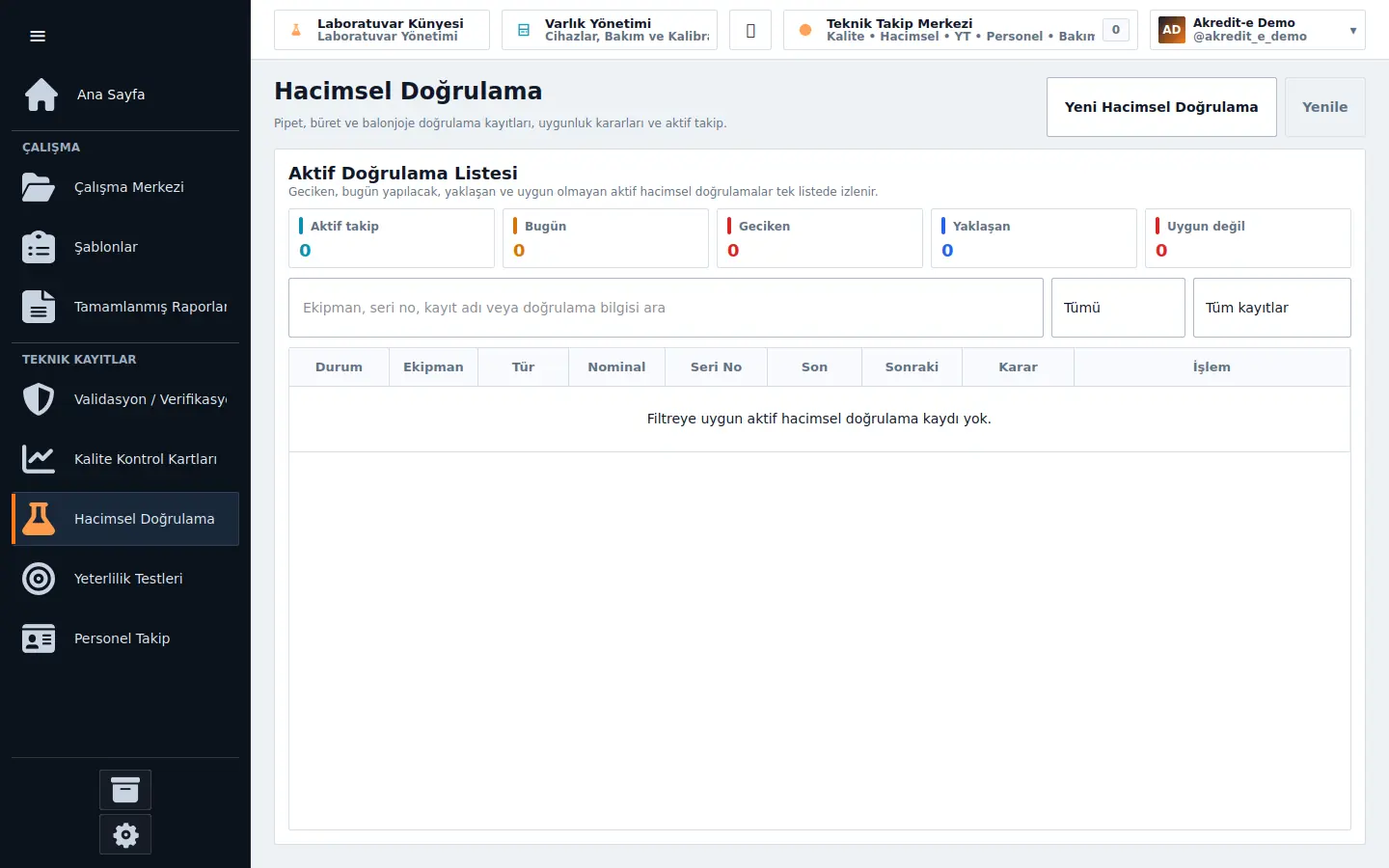Select the Bugün summary card
Viewport: 1389px width, 868px height.
point(606,238)
